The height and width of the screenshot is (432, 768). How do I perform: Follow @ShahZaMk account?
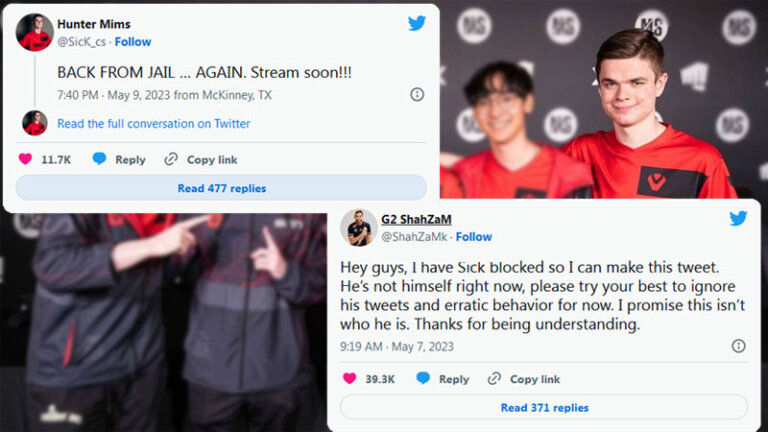click(x=474, y=237)
